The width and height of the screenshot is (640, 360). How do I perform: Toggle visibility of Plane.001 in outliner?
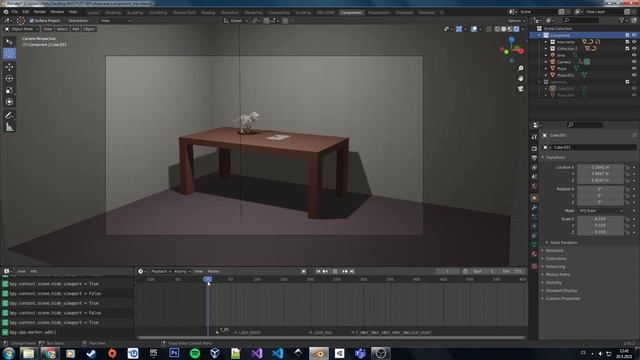pyautogui.click(x=634, y=75)
